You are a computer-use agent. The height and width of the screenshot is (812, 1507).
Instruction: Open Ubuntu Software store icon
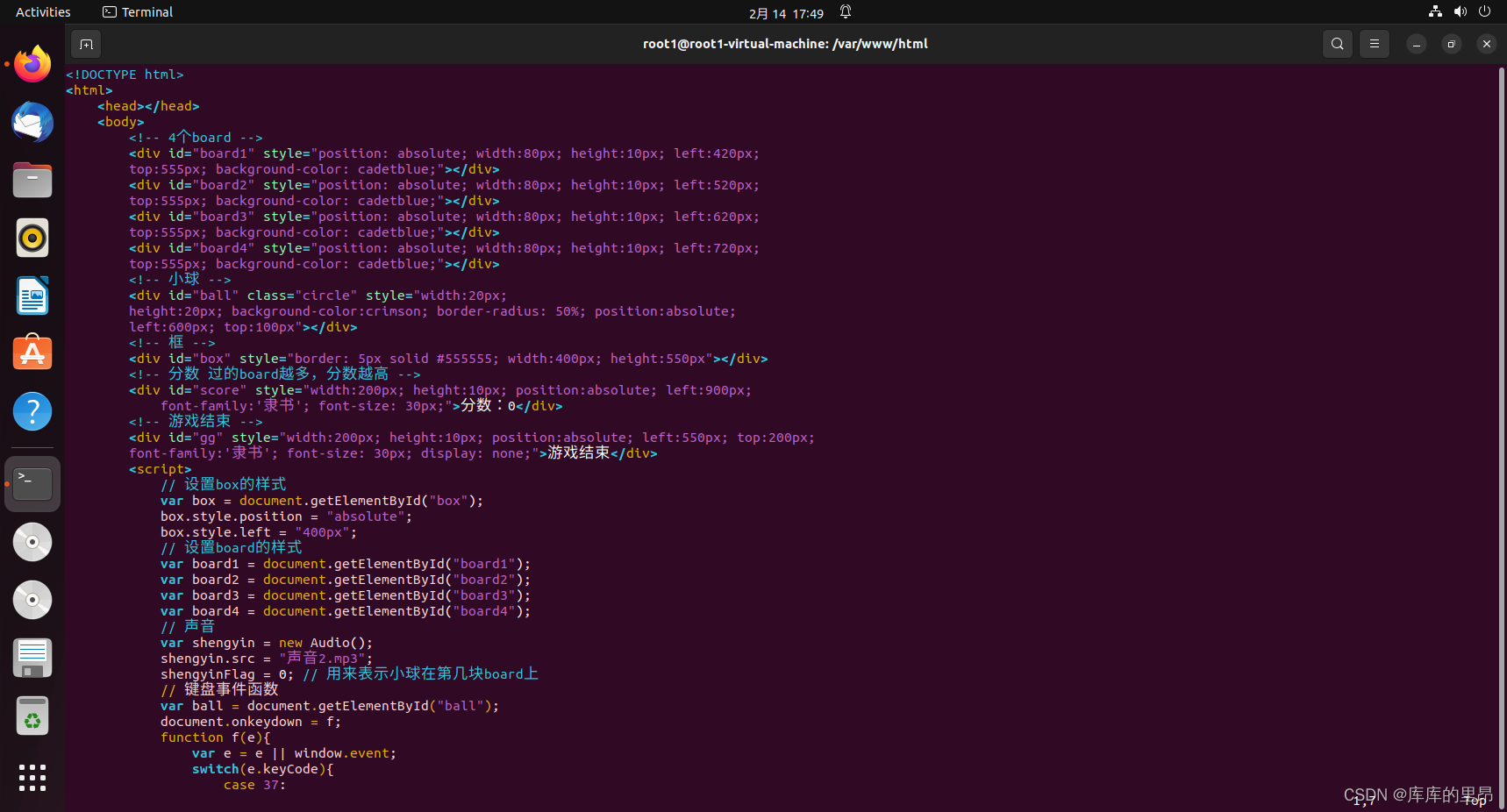coord(32,353)
